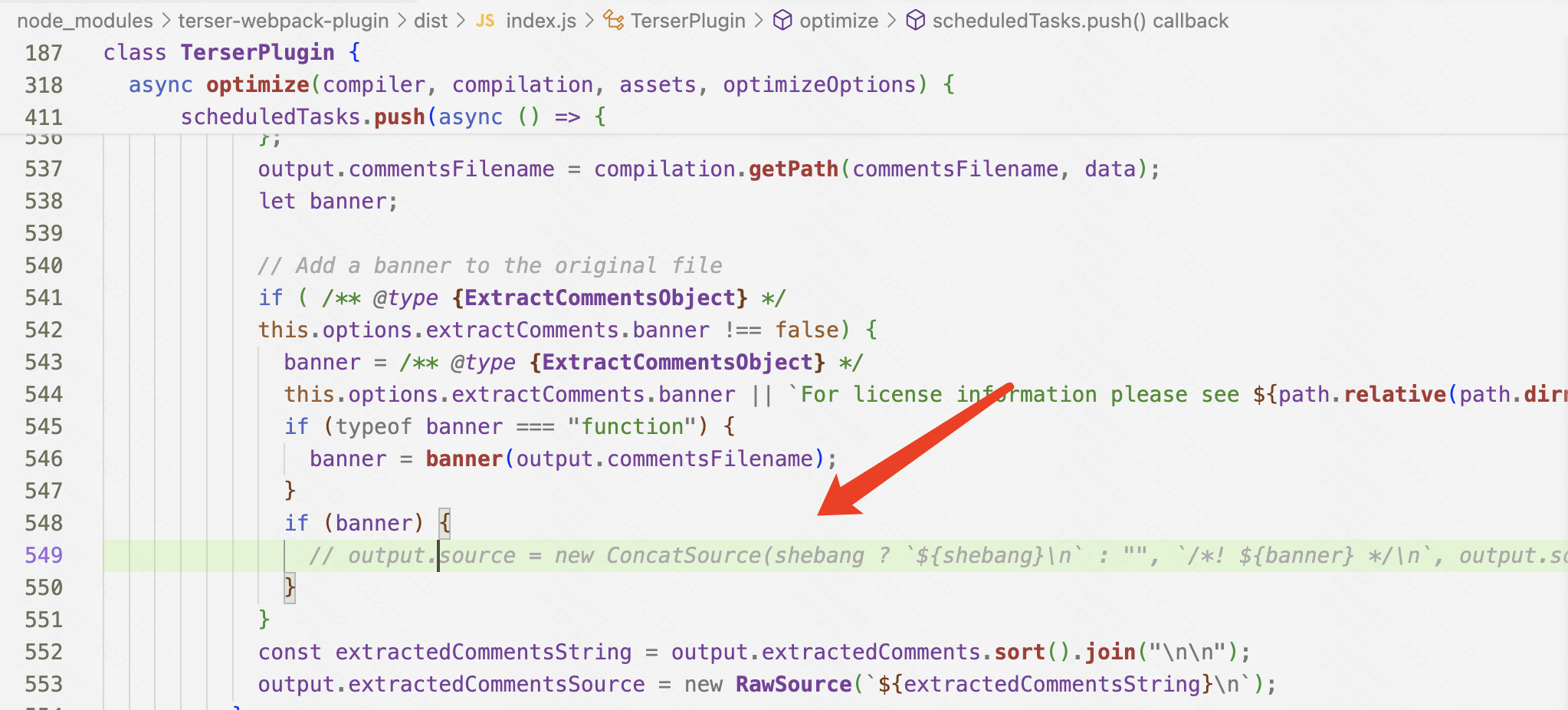Click 'typeof banner' expression

tap(419, 426)
